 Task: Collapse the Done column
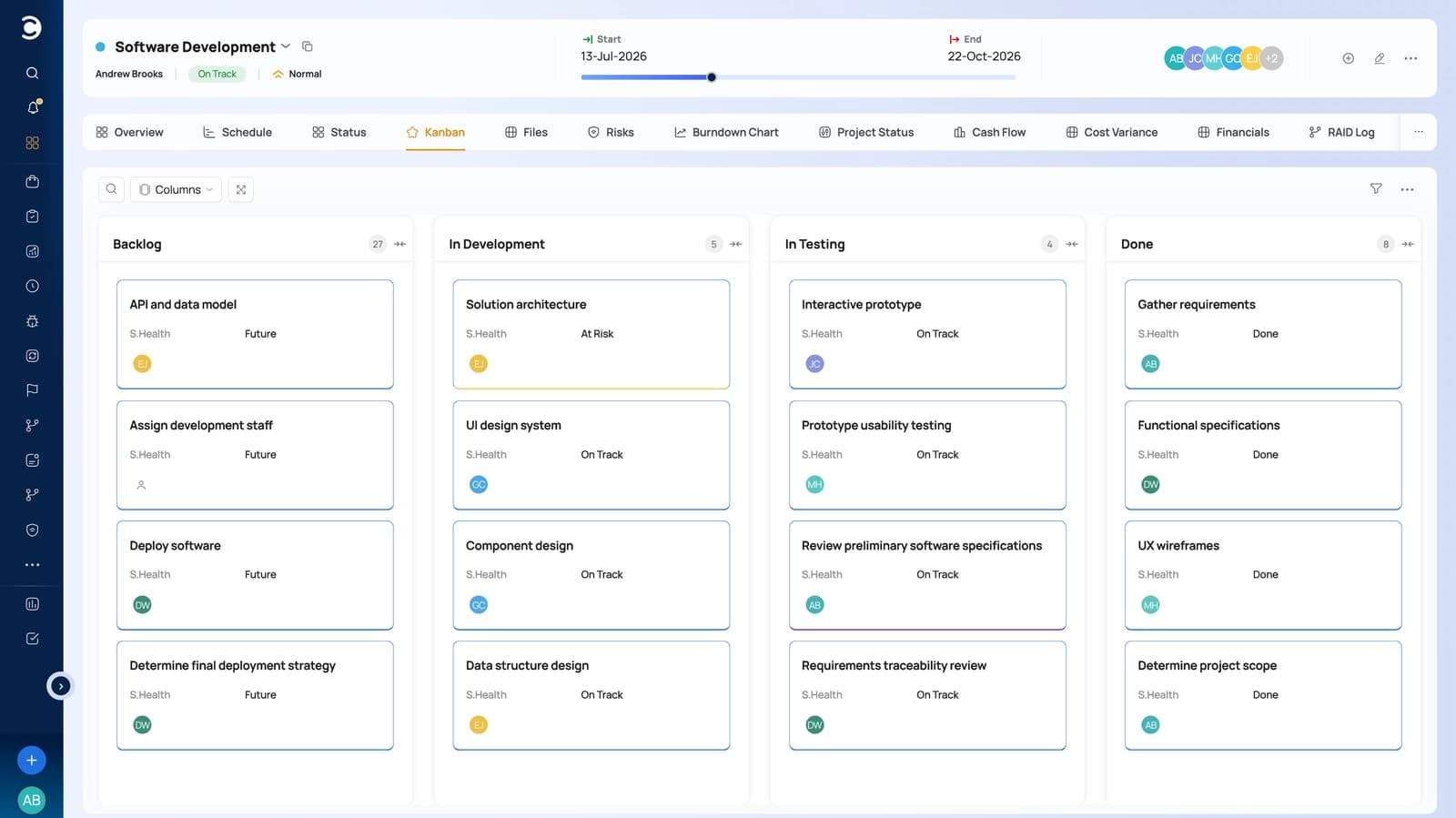click(x=1408, y=244)
